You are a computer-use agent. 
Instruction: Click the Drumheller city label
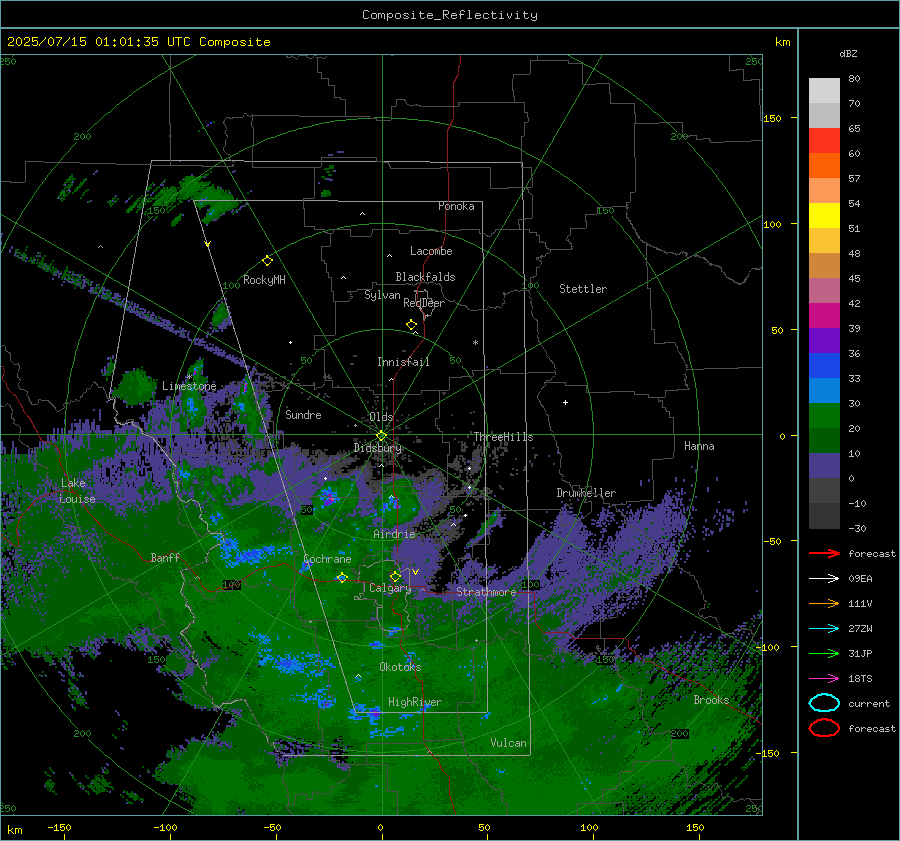pyautogui.click(x=586, y=493)
